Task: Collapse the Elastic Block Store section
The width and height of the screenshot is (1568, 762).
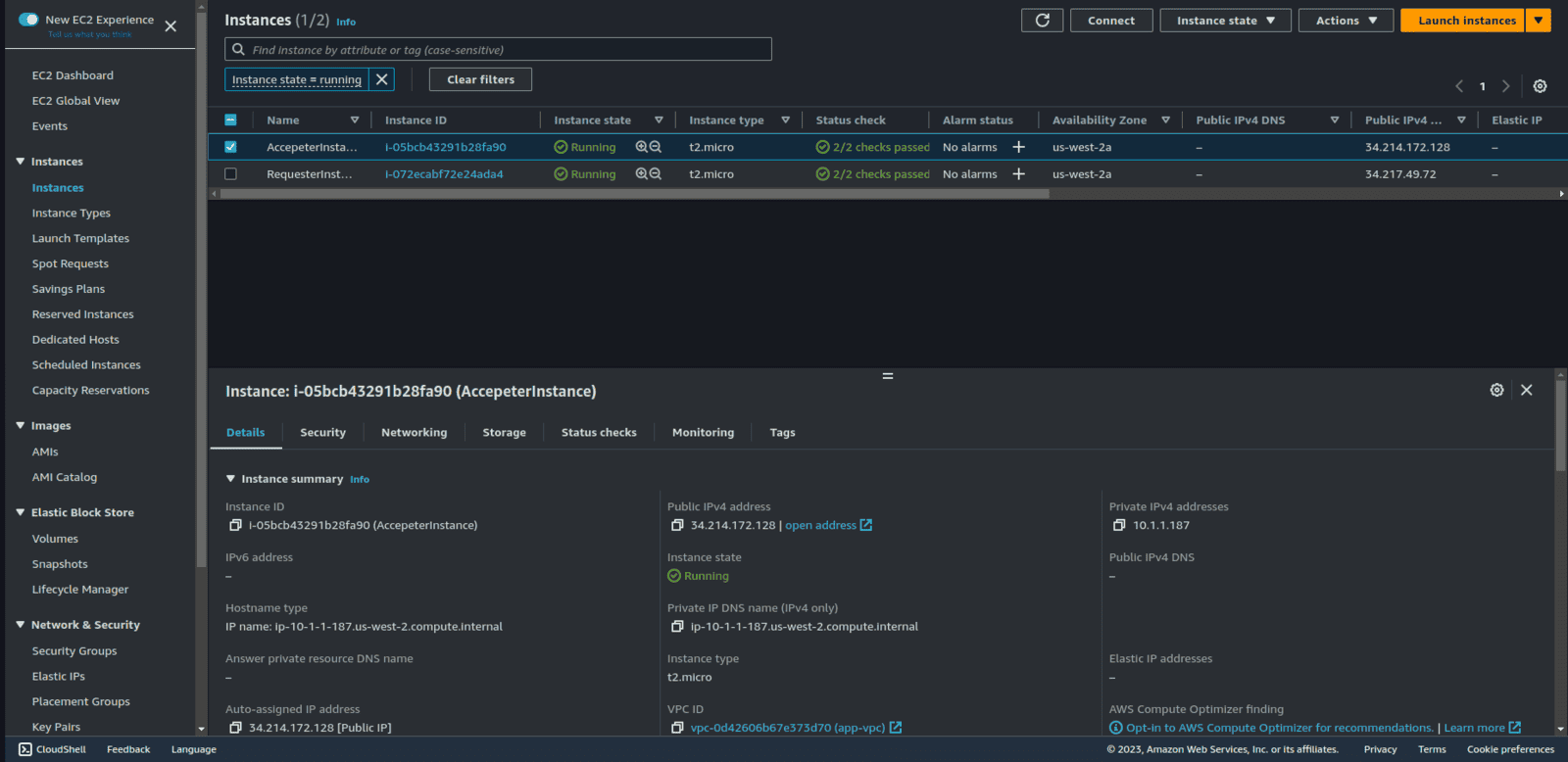Action: (21, 512)
